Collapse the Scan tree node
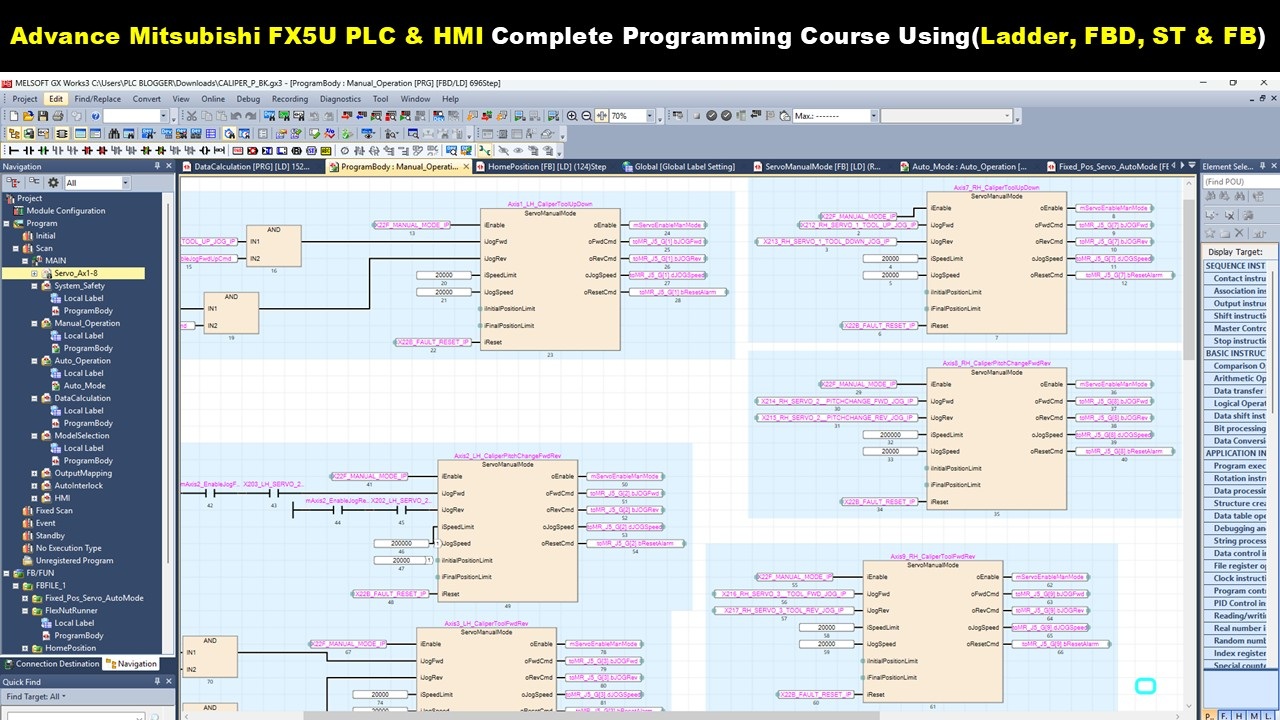Image resolution: width=1280 pixels, height=720 pixels. coord(16,249)
